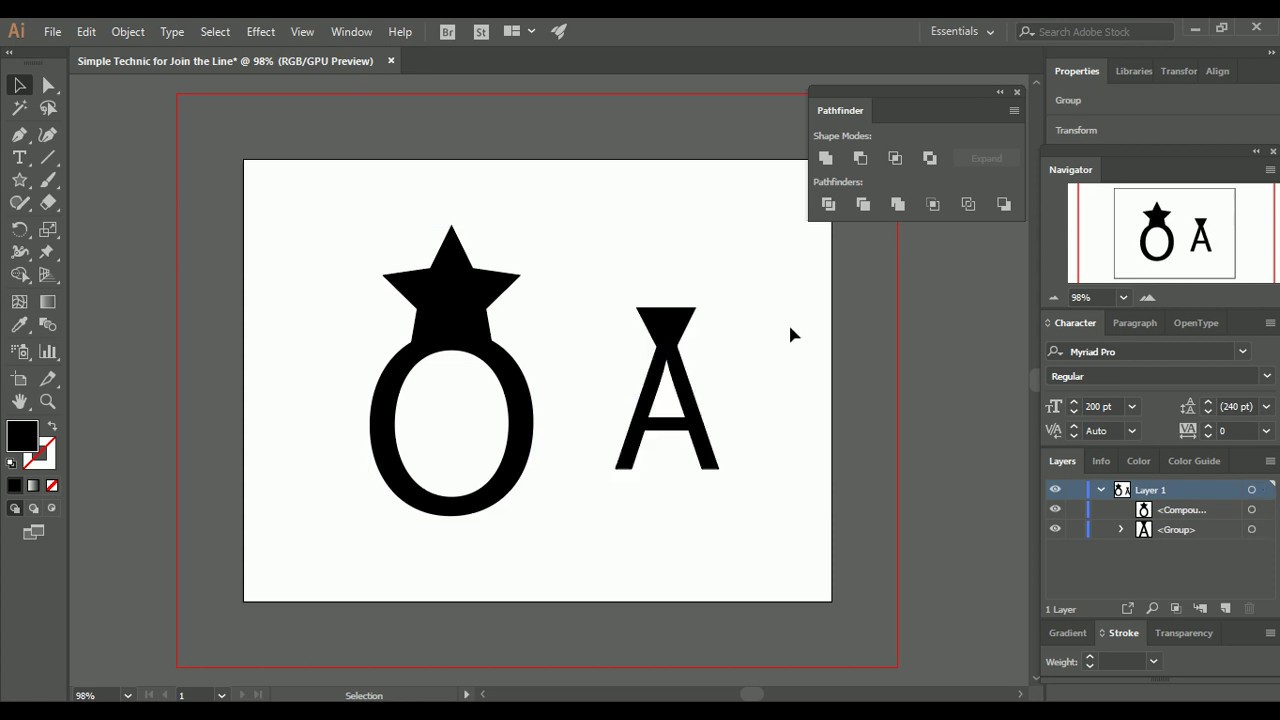Image resolution: width=1280 pixels, height=720 pixels.
Task: Switch to the Color Guide tab
Action: (1194, 461)
